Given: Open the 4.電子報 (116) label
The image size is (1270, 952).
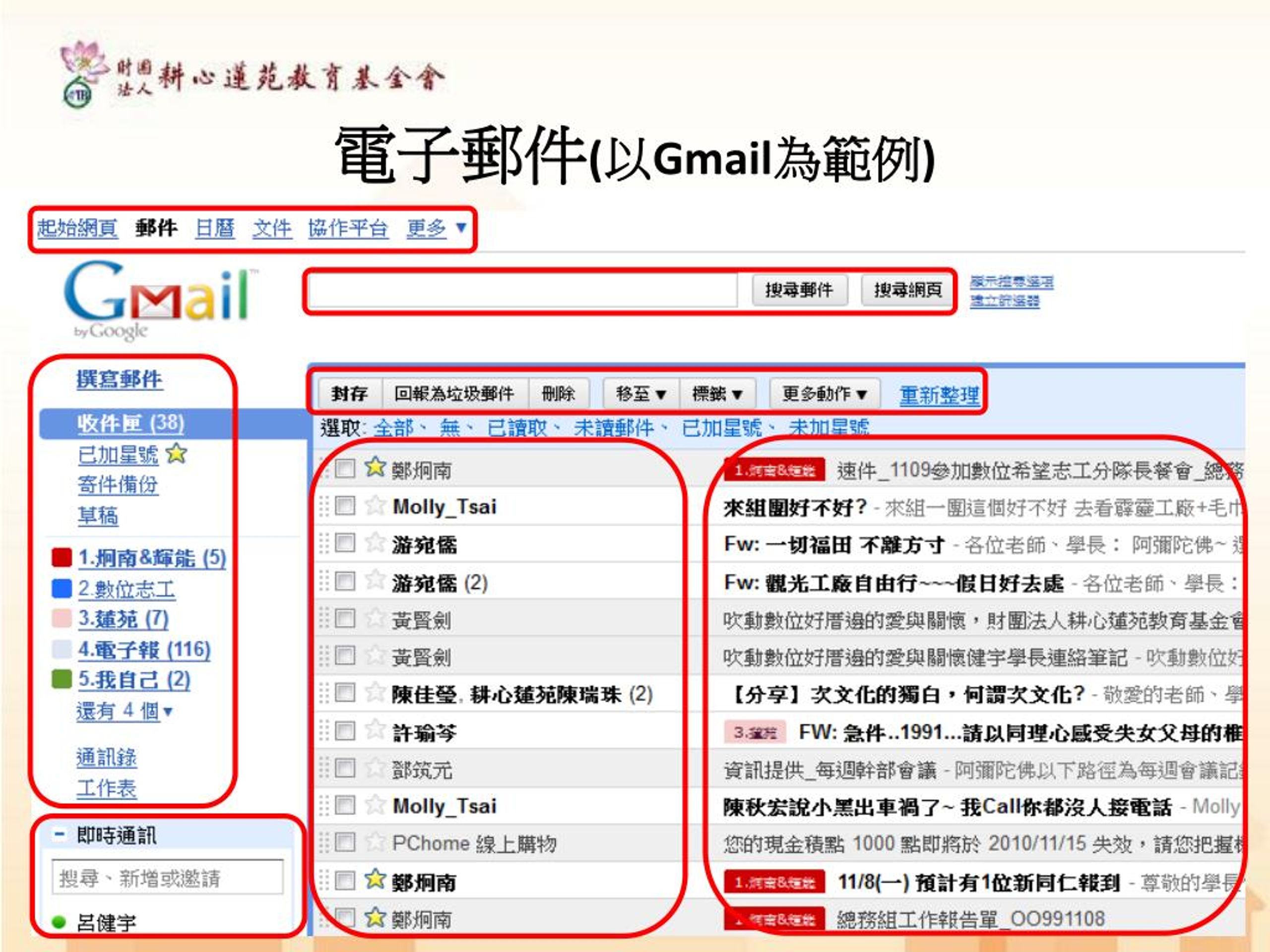Looking at the screenshot, I should [x=144, y=650].
